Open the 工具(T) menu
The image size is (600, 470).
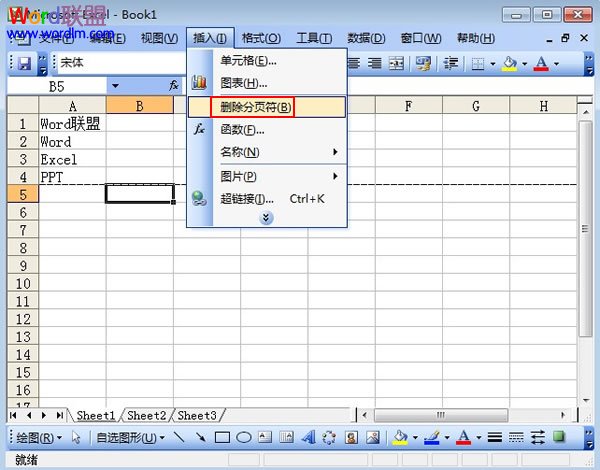pos(314,38)
